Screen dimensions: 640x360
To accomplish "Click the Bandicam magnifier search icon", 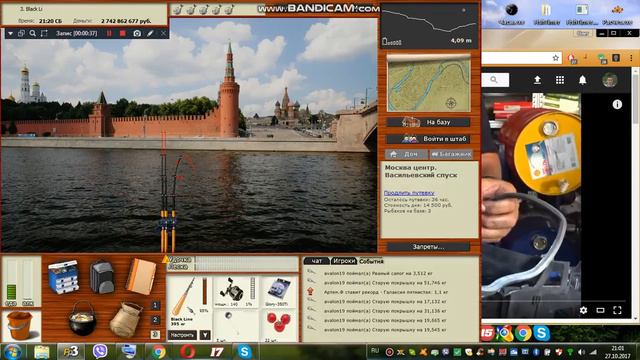I will coord(33,33).
